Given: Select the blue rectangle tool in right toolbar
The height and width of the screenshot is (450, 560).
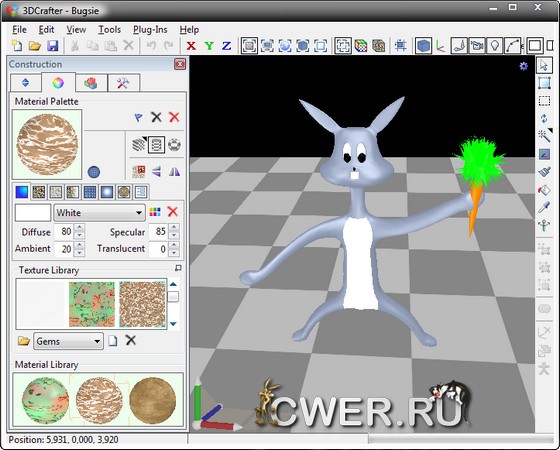Looking at the screenshot, I should pyautogui.click(x=544, y=83).
